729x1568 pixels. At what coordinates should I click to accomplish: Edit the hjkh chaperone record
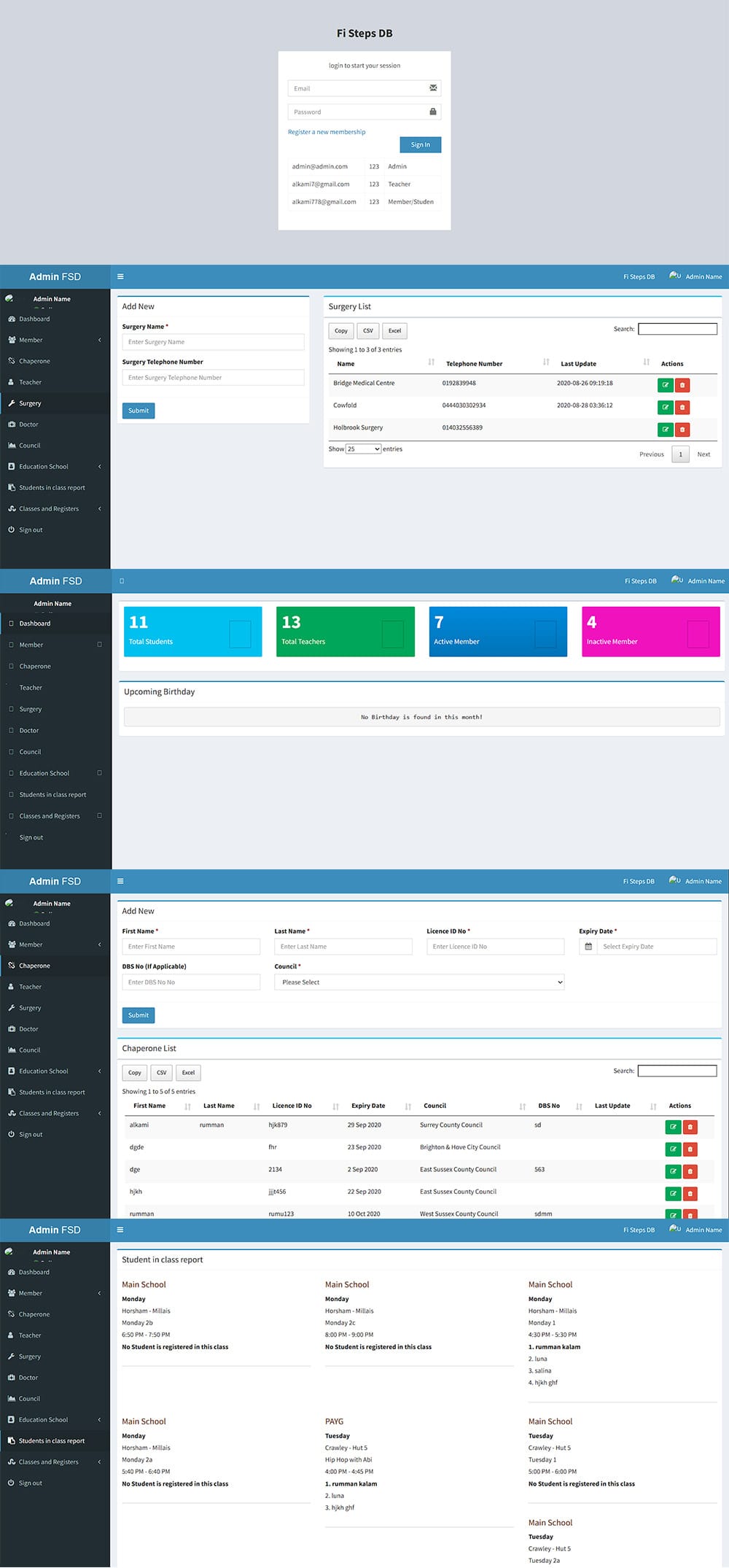tap(673, 1194)
